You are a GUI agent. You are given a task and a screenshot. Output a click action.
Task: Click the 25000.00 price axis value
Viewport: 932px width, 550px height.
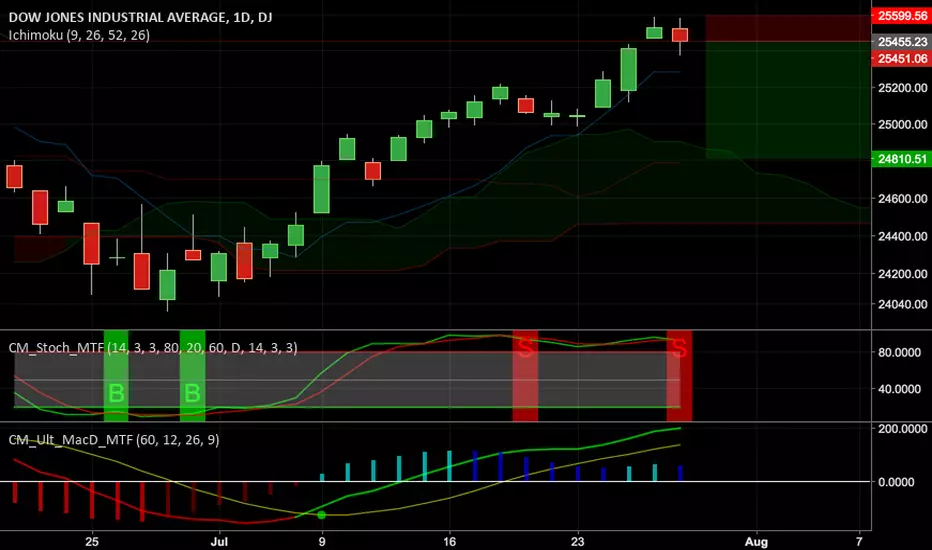pos(902,125)
